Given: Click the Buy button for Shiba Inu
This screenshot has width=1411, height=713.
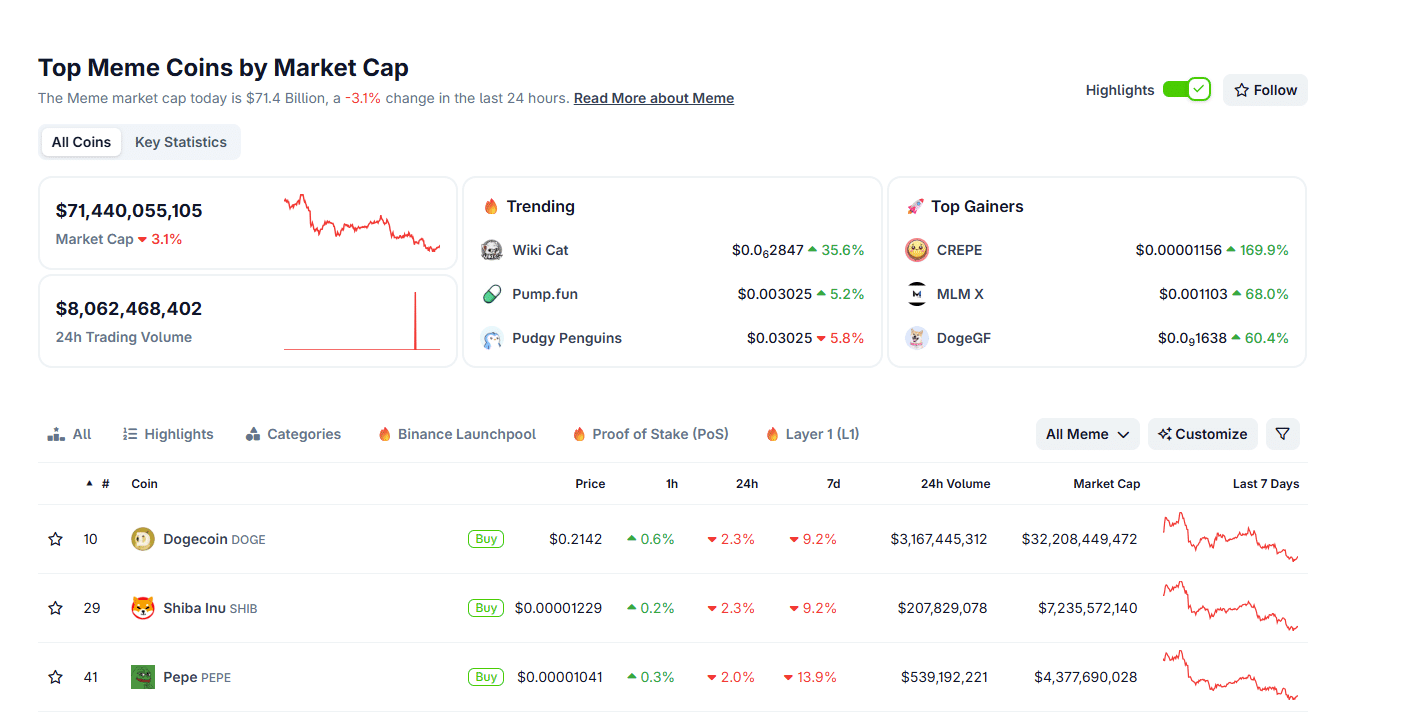Looking at the screenshot, I should click(485, 607).
